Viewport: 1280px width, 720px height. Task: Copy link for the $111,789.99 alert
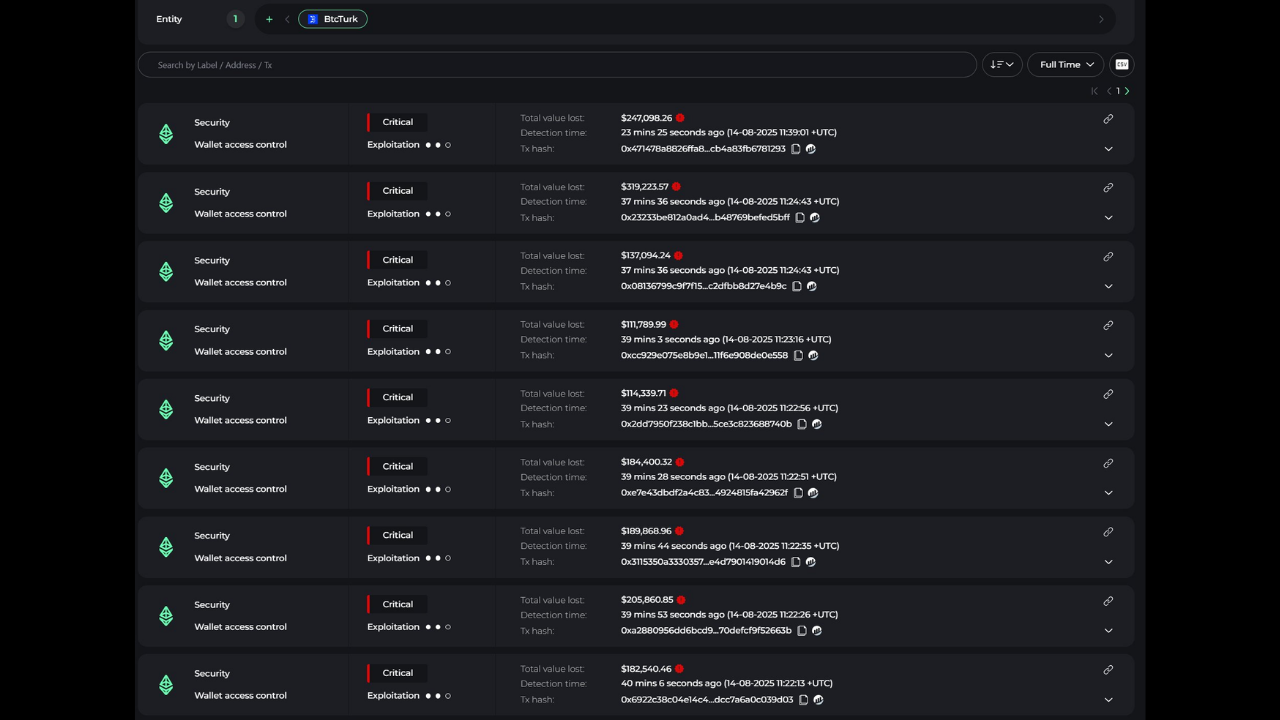(x=1108, y=325)
